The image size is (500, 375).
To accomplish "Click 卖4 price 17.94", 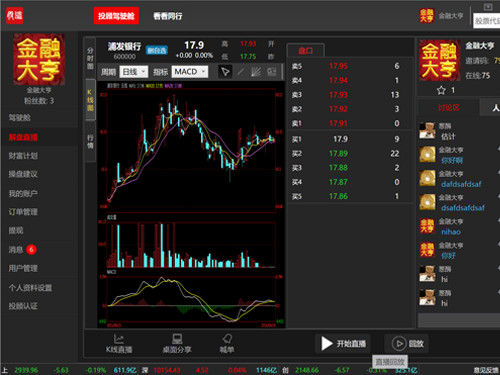I will coord(338,80).
